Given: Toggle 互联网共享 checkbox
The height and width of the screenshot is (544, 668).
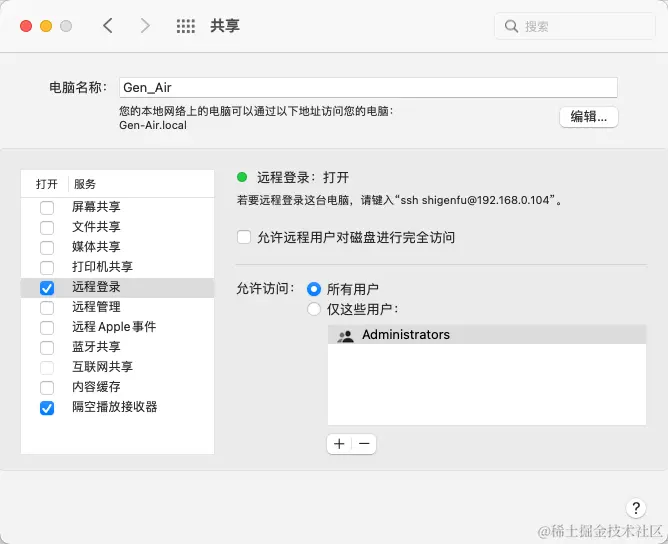Looking at the screenshot, I should (x=47, y=368).
